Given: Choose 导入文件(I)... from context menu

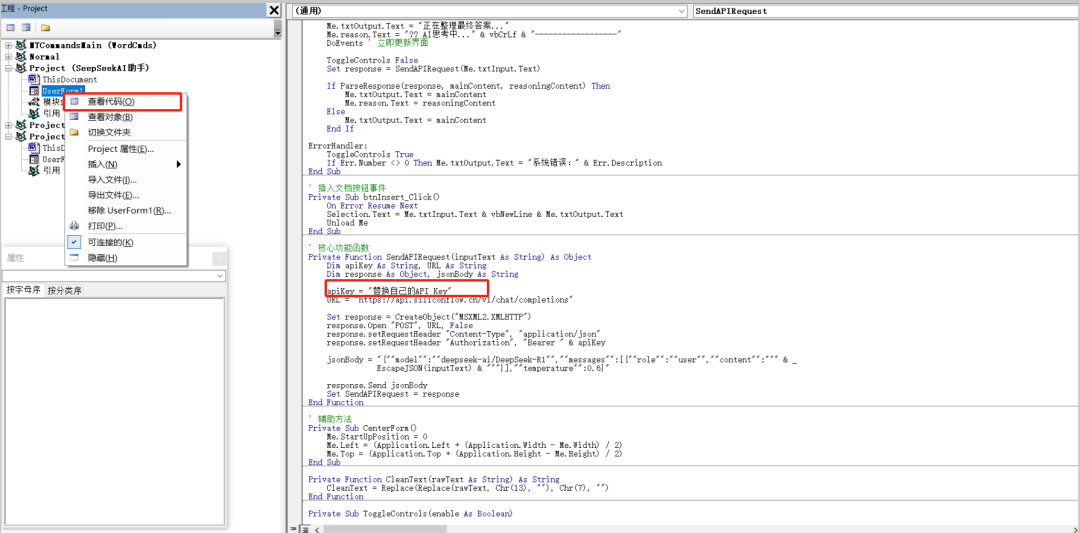Looking at the screenshot, I should click(x=125, y=180).
